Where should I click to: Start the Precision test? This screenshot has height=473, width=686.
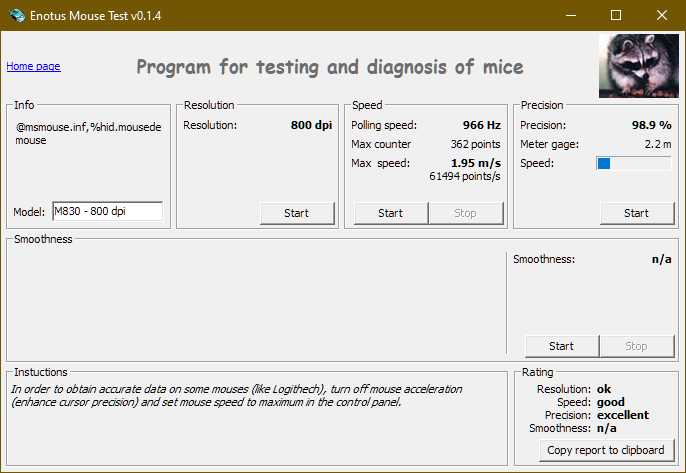coord(637,213)
